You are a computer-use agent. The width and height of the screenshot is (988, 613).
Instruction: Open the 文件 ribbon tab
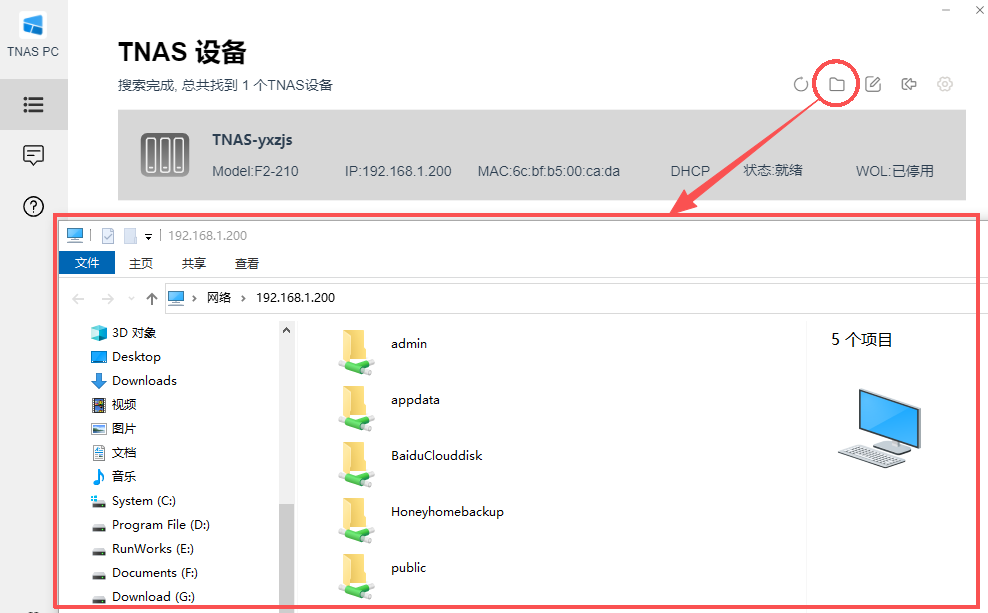(87, 263)
